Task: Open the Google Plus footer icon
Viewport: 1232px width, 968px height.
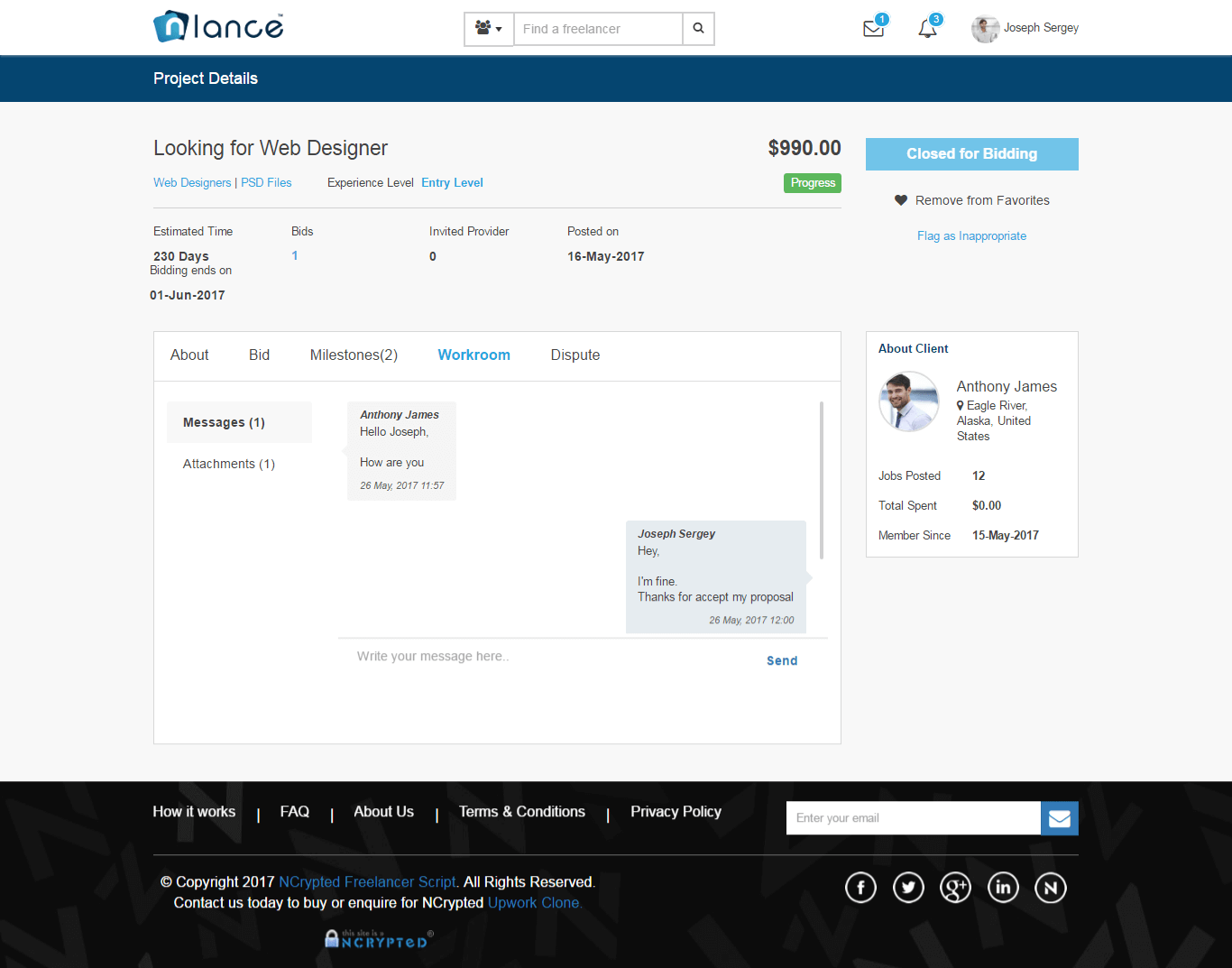Action: pyautogui.click(x=955, y=888)
